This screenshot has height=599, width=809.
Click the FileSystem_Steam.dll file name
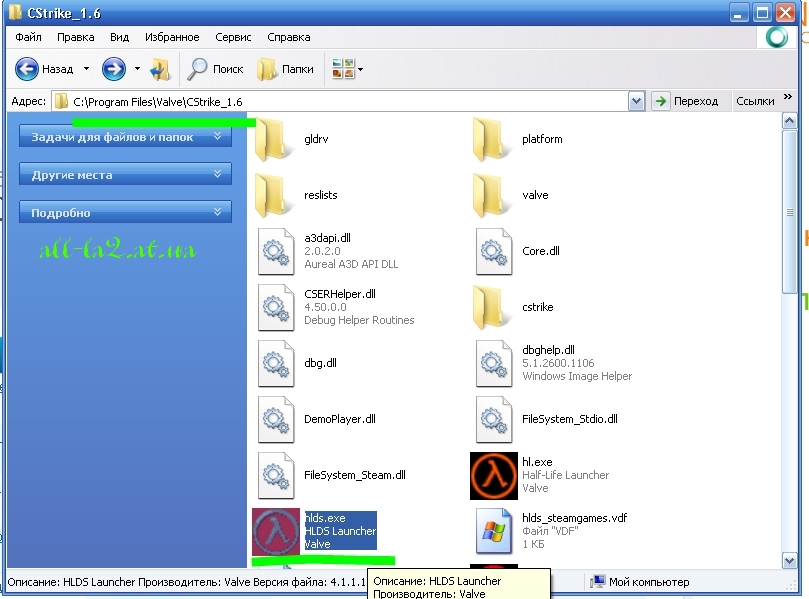click(354, 475)
